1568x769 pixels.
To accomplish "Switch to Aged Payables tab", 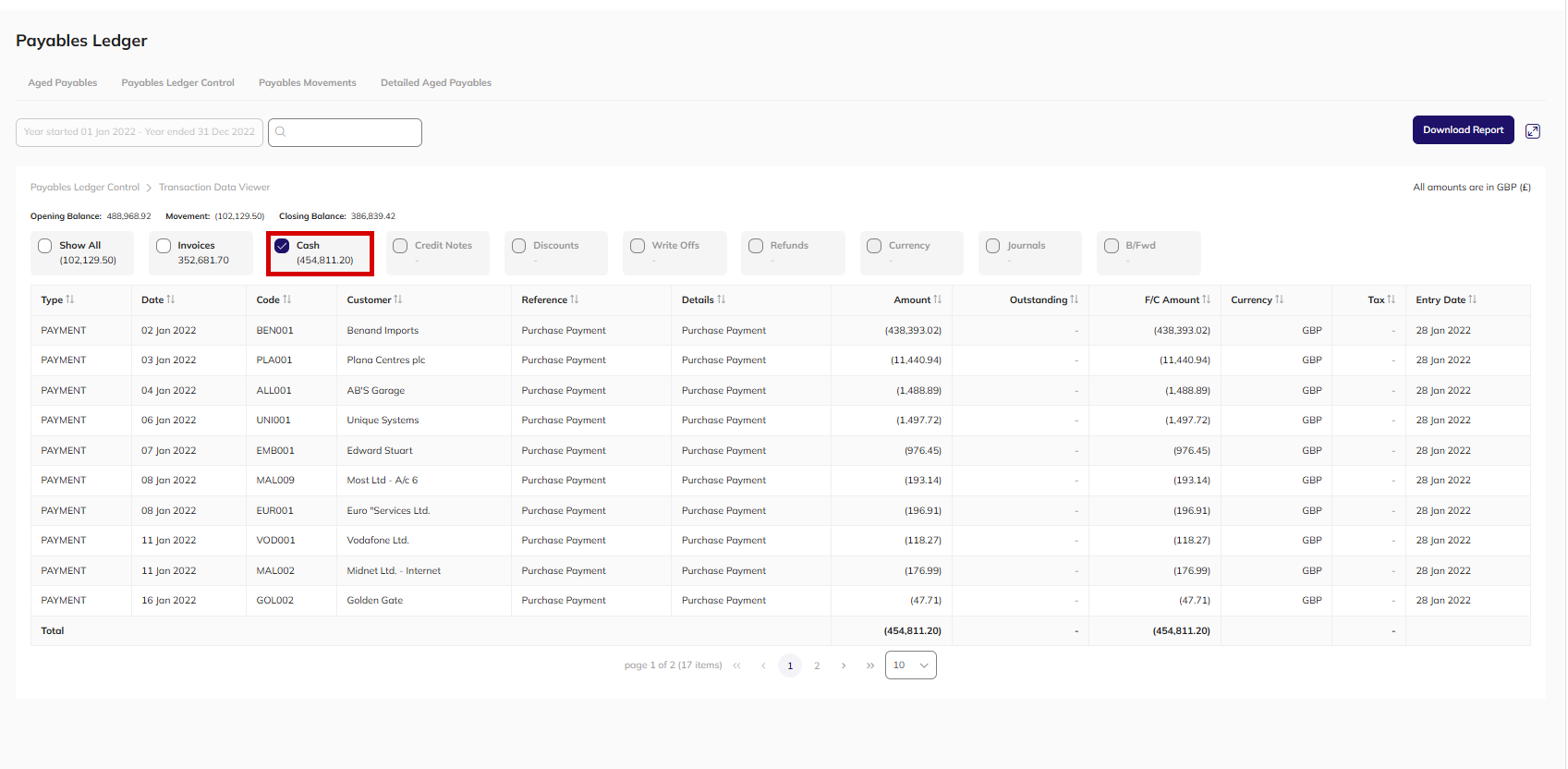I will [x=63, y=83].
